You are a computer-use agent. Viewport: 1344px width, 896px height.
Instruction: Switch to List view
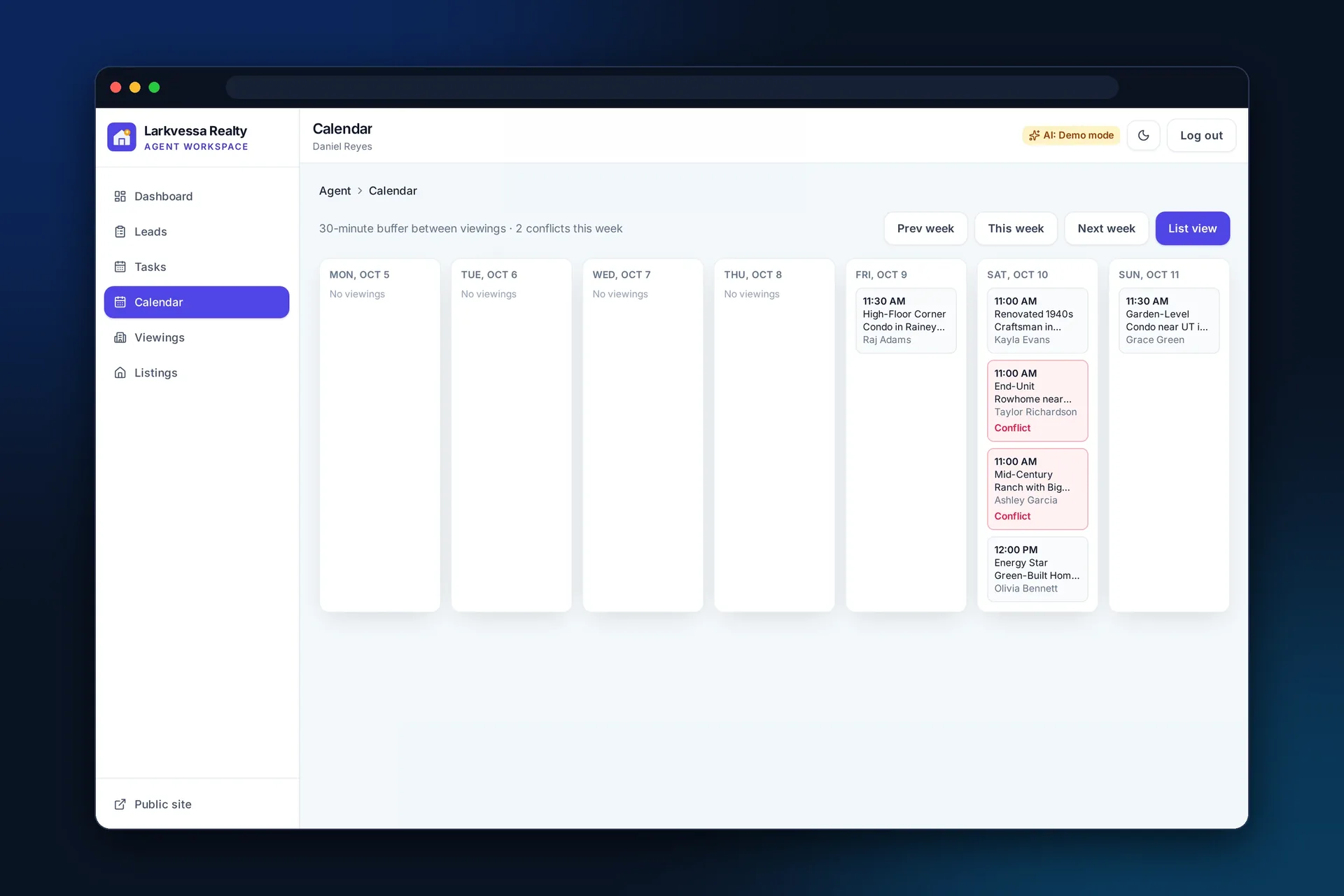(1192, 228)
